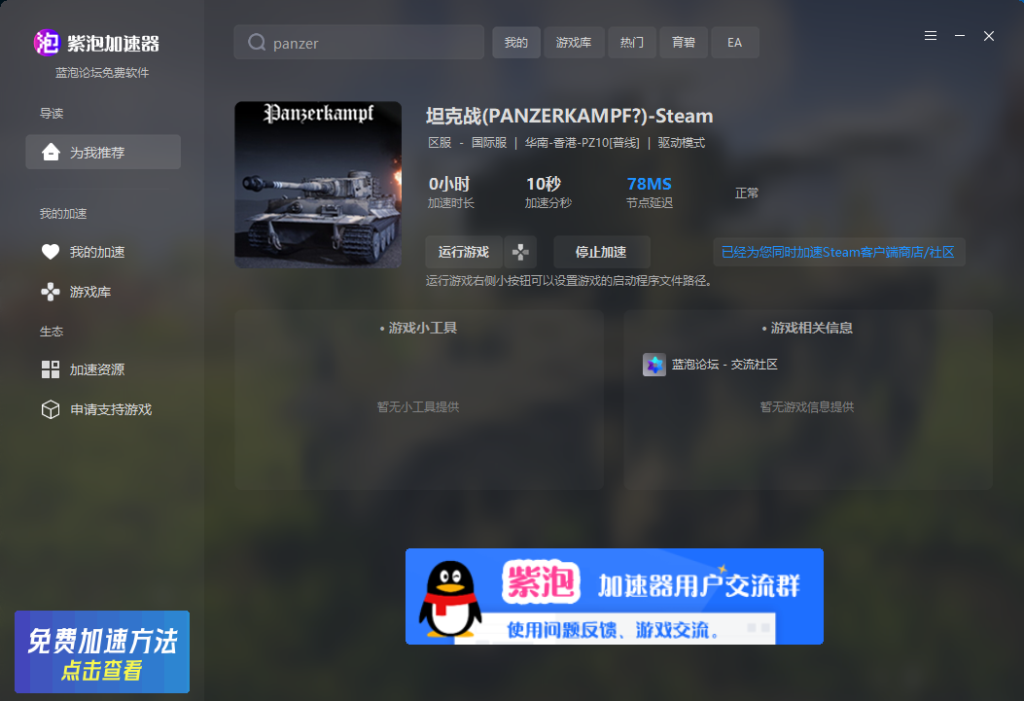Viewport: 1024px width, 701px height.
Task: Select 为我推荐 in the sidebar
Action: [x=103, y=152]
